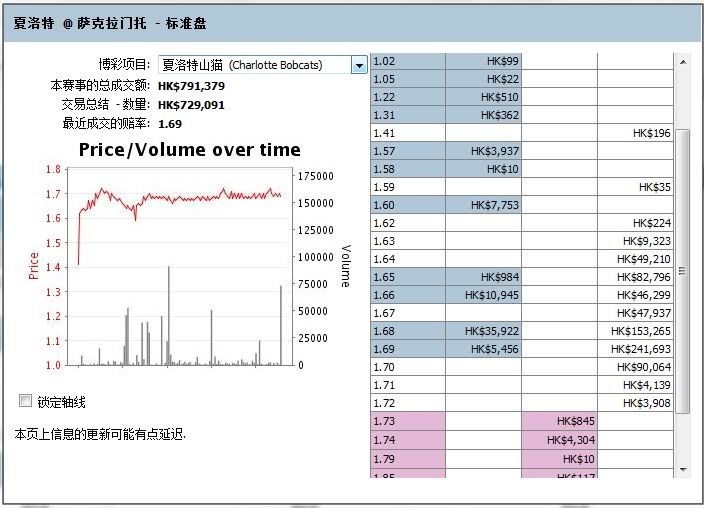The height and width of the screenshot is (508, 704).
Task: Click the HK$90,064 amount at price 1.70
Action: pos(636,367)
